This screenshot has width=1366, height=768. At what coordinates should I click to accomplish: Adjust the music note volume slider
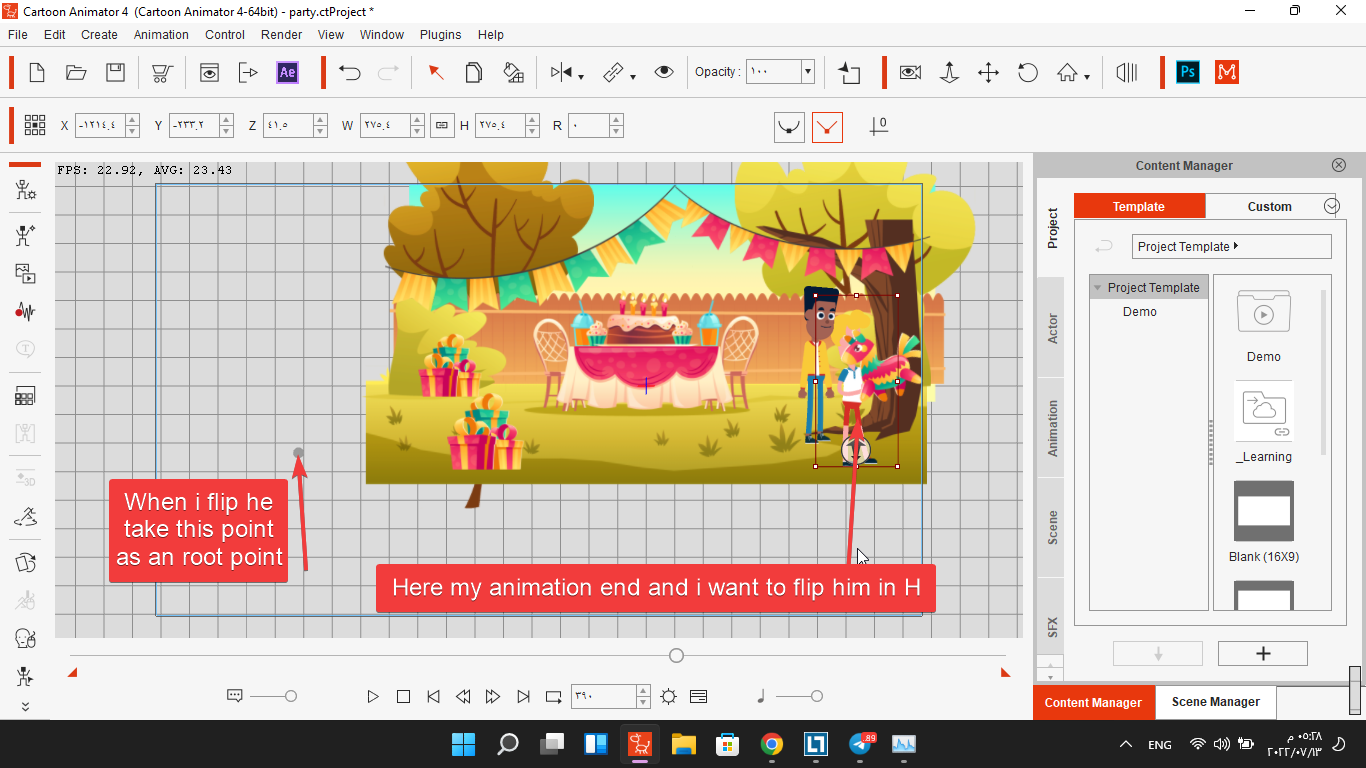[x=817, y=696]
